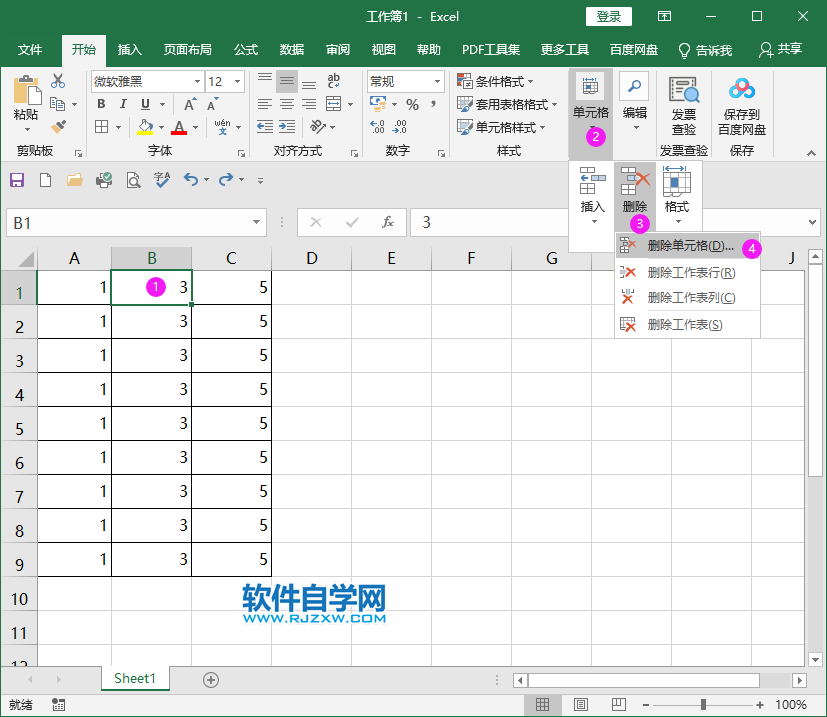Open the Wrap Text (自动换行) icon
The height and width of the screenshot is (717, 827).
(x=333, y=81)
